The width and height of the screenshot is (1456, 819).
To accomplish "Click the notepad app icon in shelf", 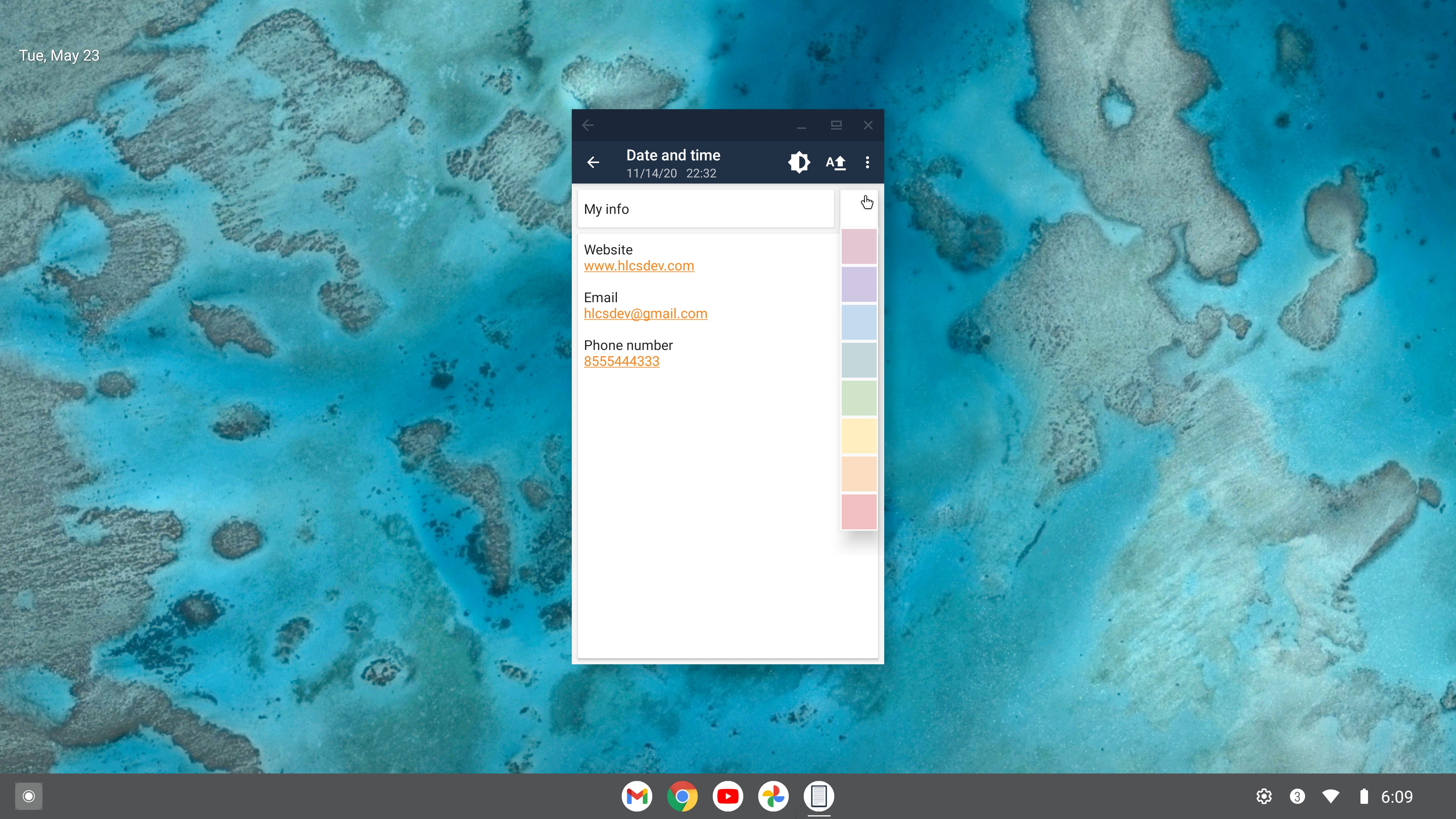I will tap(819, 796).
